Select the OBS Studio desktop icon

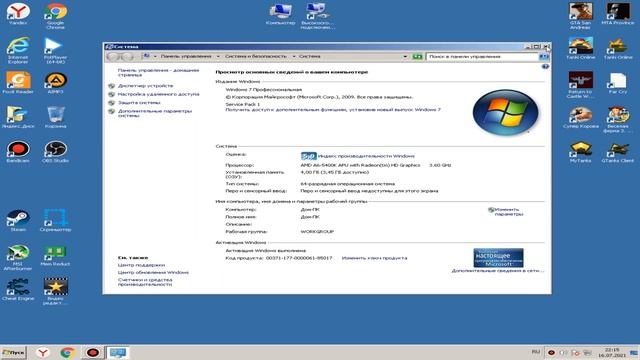(56, 151)
